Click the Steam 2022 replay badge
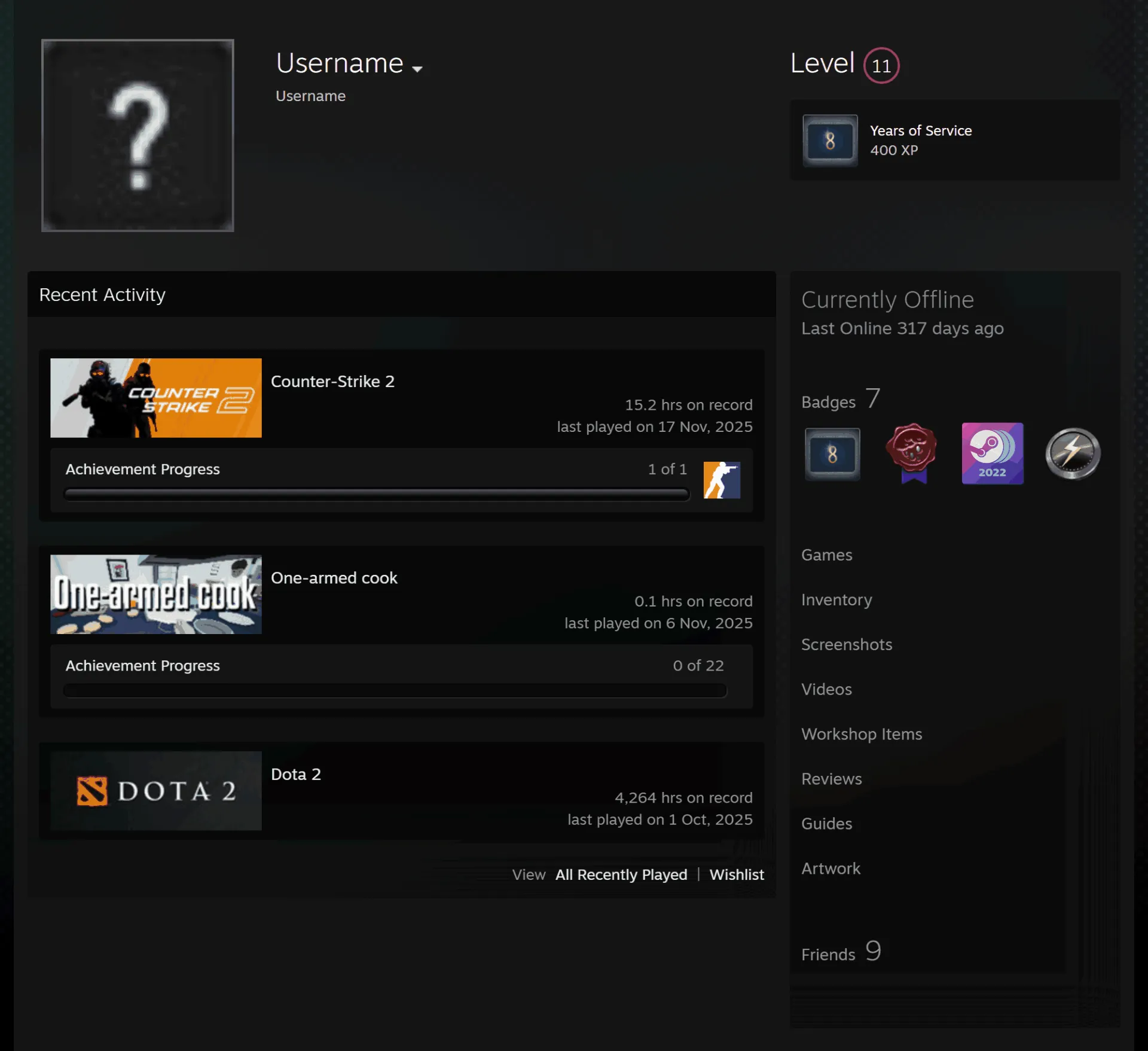Screen dimensions: 1148x1051 [993, 453]
